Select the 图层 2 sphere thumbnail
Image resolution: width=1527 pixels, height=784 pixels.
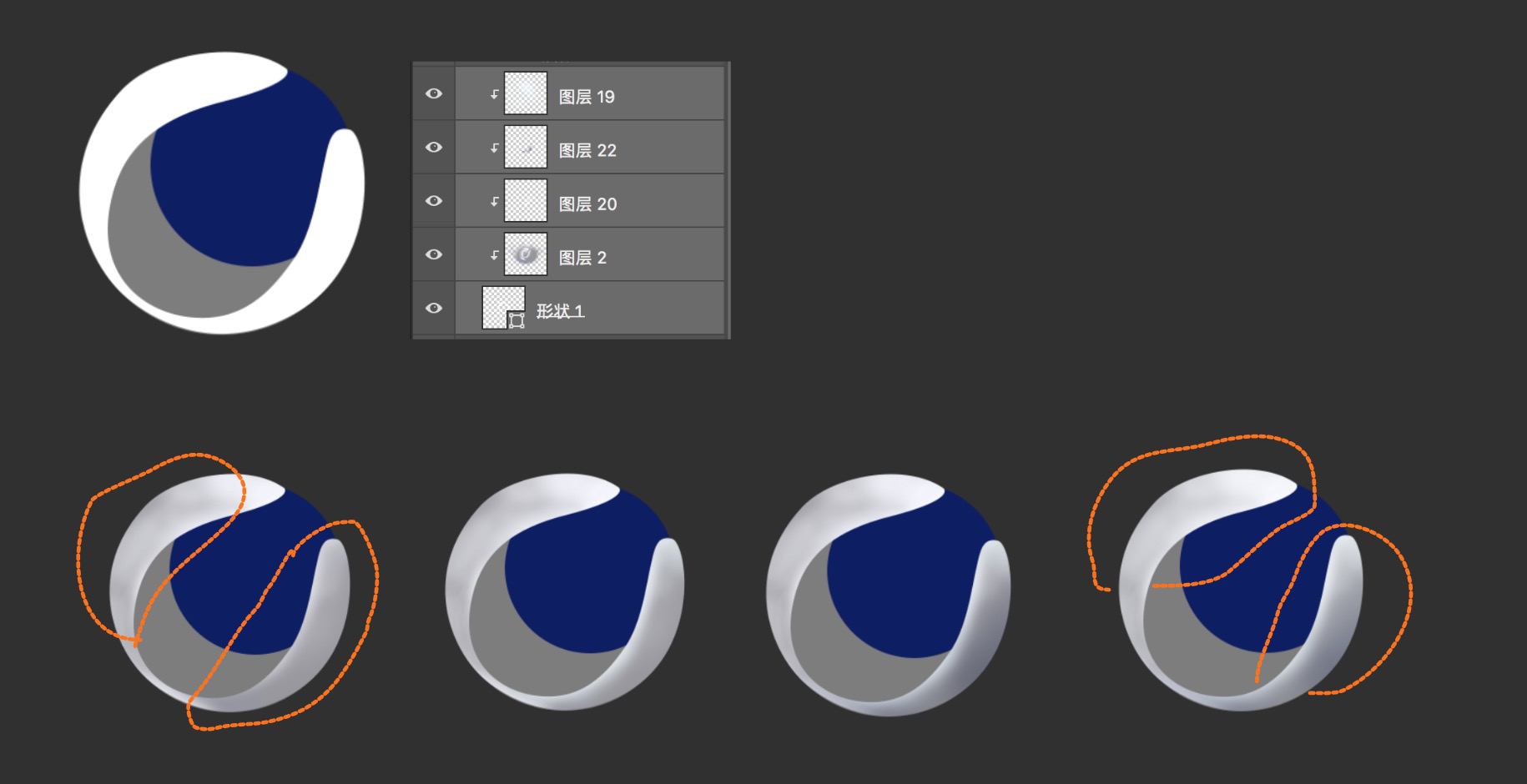(x=526, y=254)
